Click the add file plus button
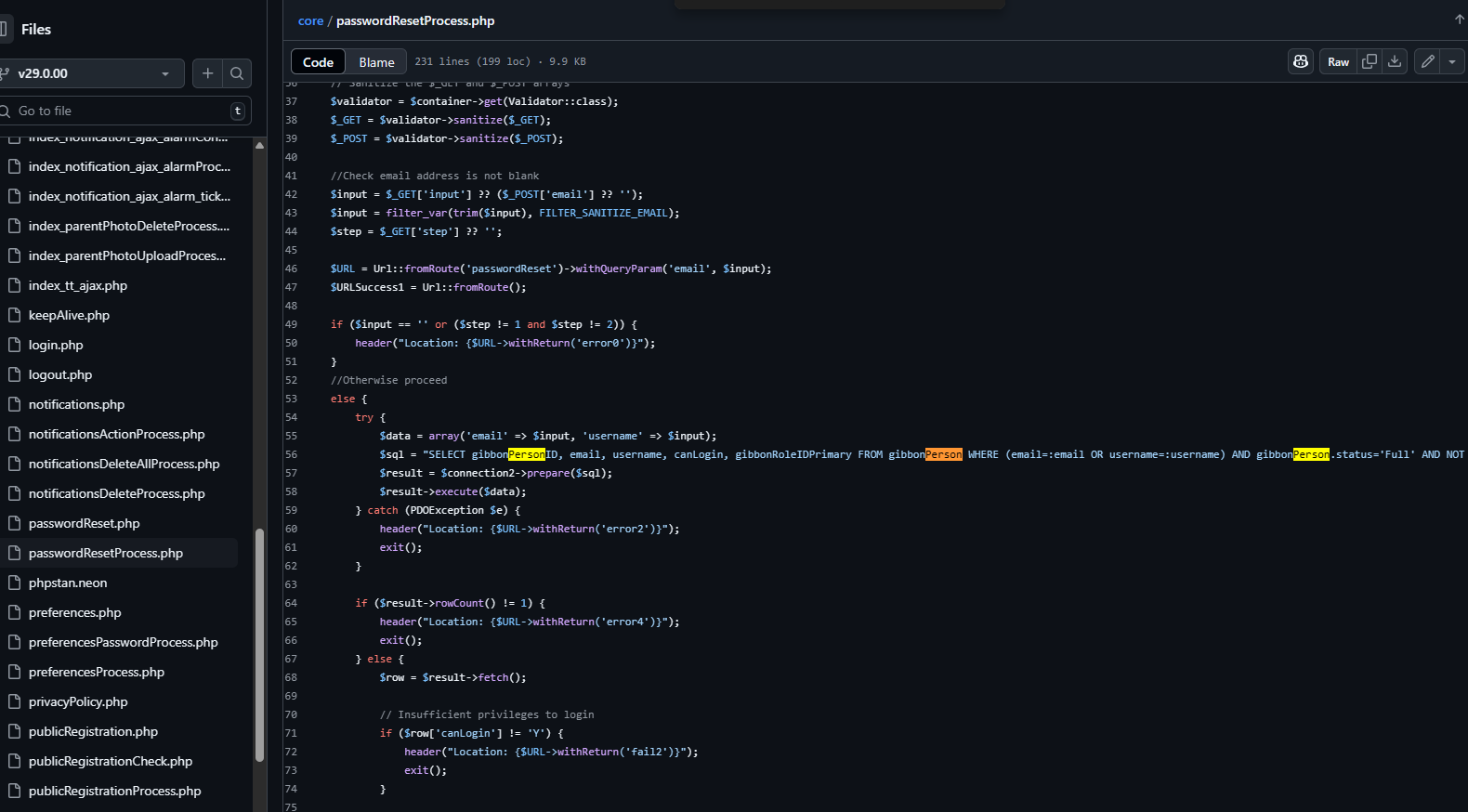Screen dimensions: 1468x812 pos(207,73)
